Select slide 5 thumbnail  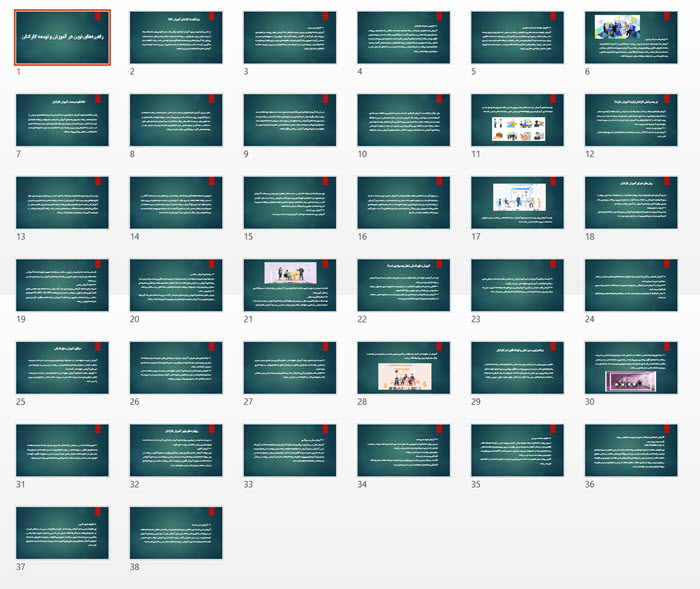[x=517, y=38]
